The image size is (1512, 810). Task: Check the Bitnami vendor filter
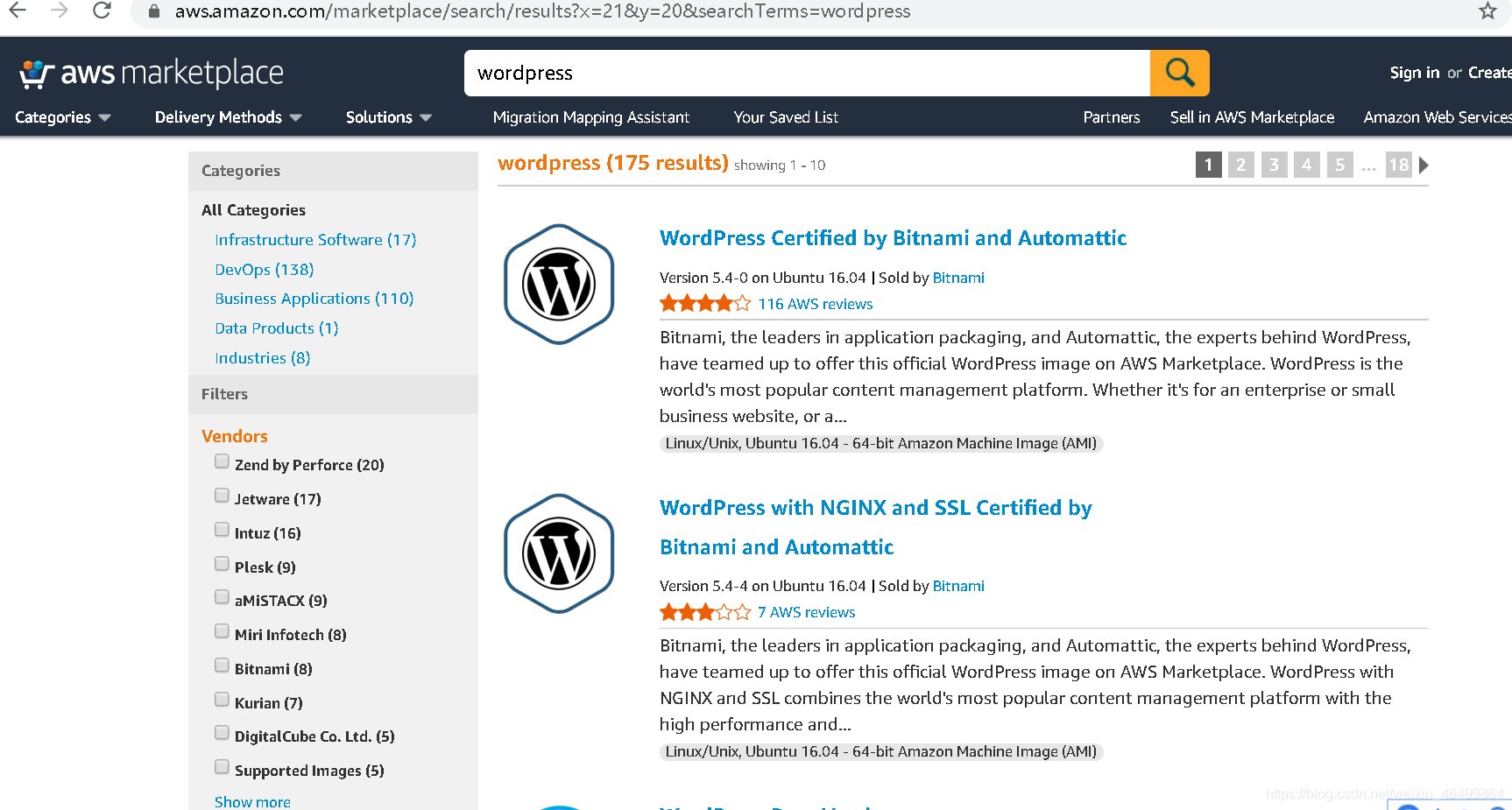[x=222, y=666]
